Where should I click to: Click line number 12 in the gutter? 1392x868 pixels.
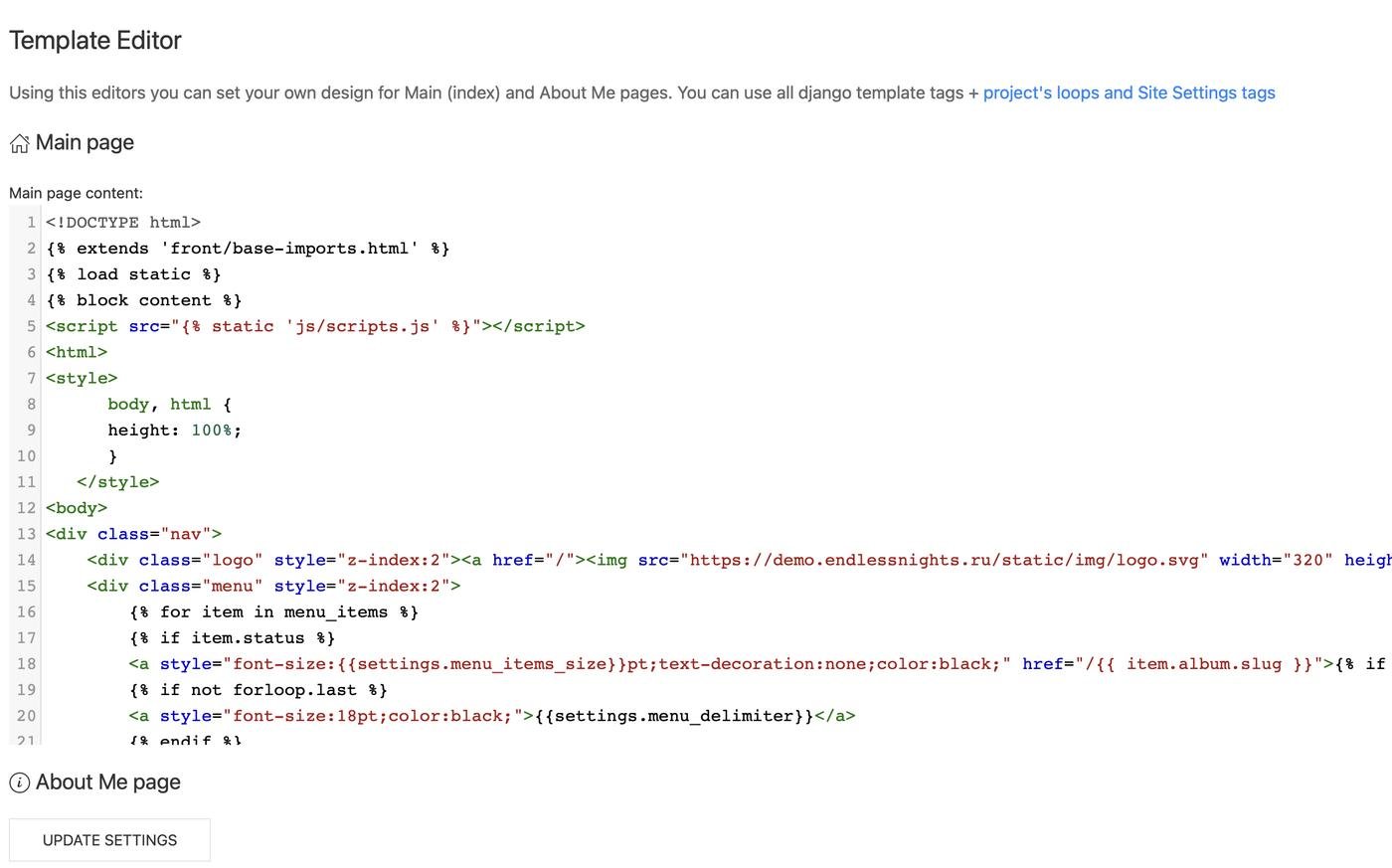(27, 508)
